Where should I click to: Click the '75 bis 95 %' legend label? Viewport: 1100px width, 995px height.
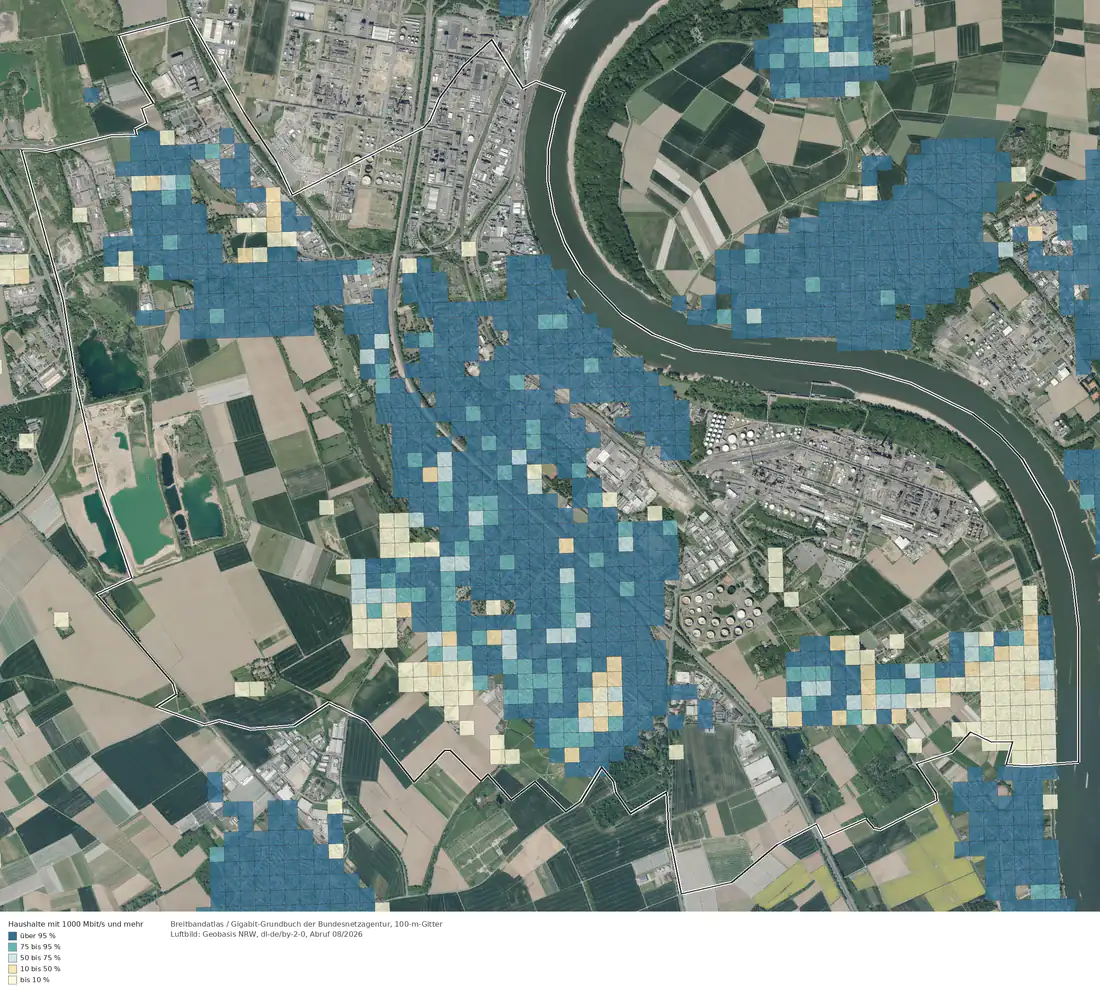[40, 947]
